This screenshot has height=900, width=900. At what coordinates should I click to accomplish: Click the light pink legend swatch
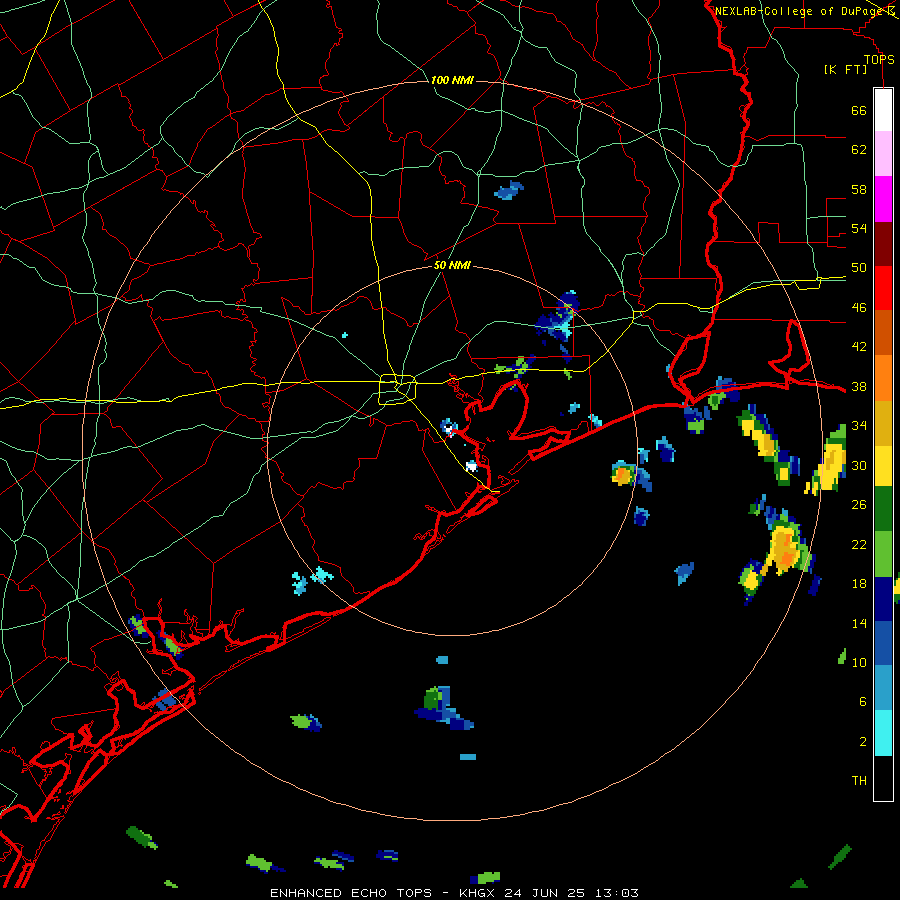point(883,153)
